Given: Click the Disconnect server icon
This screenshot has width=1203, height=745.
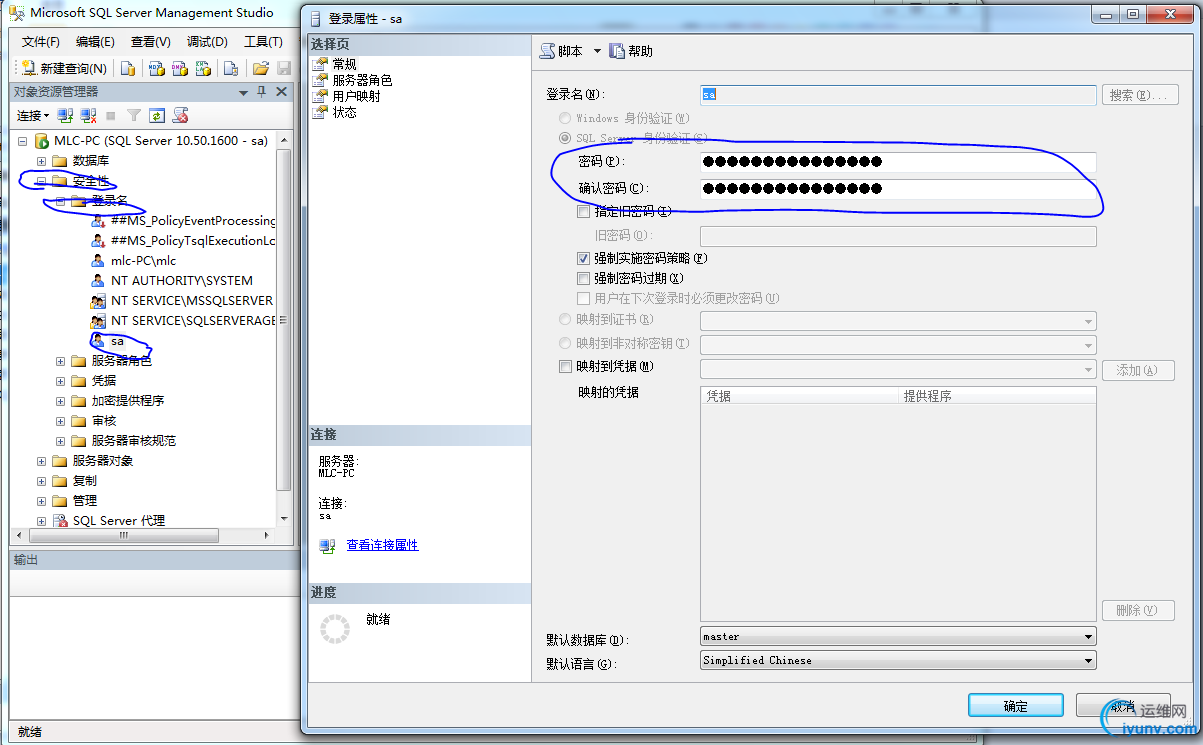Looking at the screenshot, I should (89, 116).
